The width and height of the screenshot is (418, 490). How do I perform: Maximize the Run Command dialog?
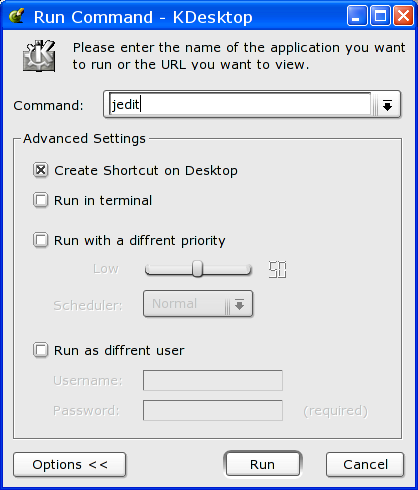point(380,15)
